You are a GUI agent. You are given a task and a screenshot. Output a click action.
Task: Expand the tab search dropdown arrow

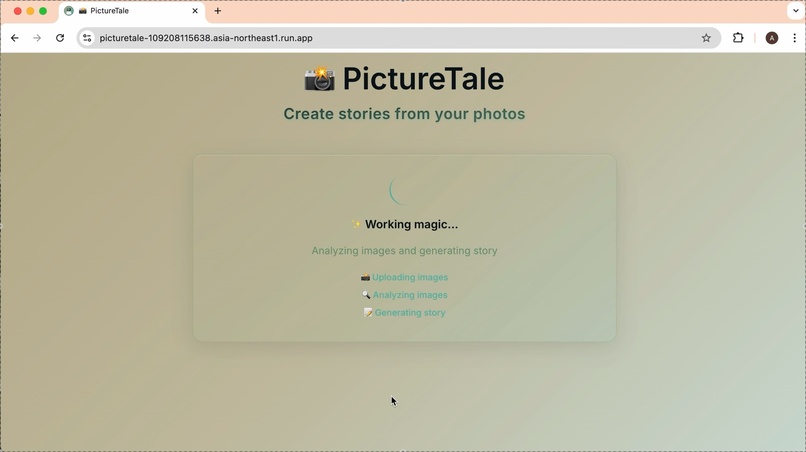(x=795, y=11)
